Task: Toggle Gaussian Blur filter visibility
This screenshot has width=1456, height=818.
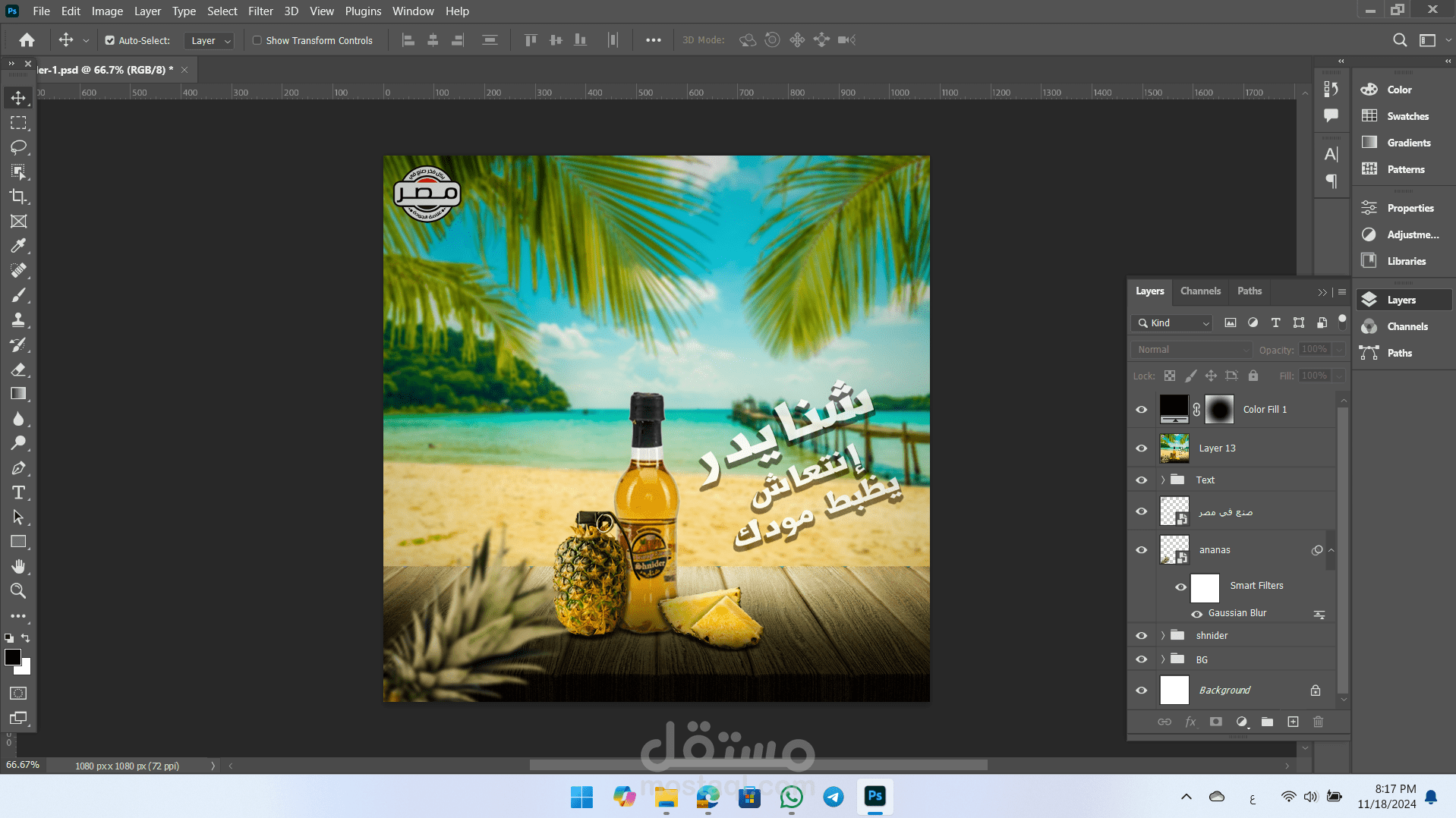Action: [1197, 614]
